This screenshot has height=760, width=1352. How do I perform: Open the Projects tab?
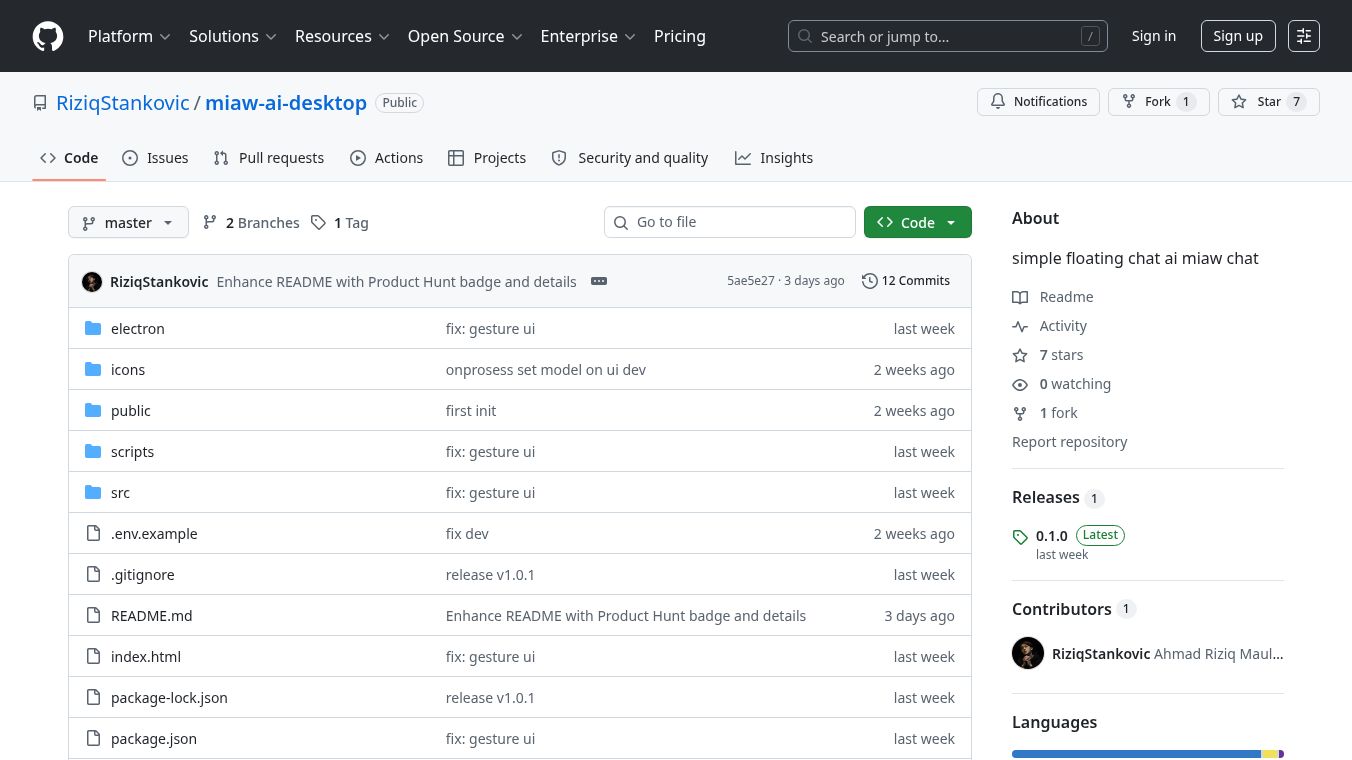point(487,158)
